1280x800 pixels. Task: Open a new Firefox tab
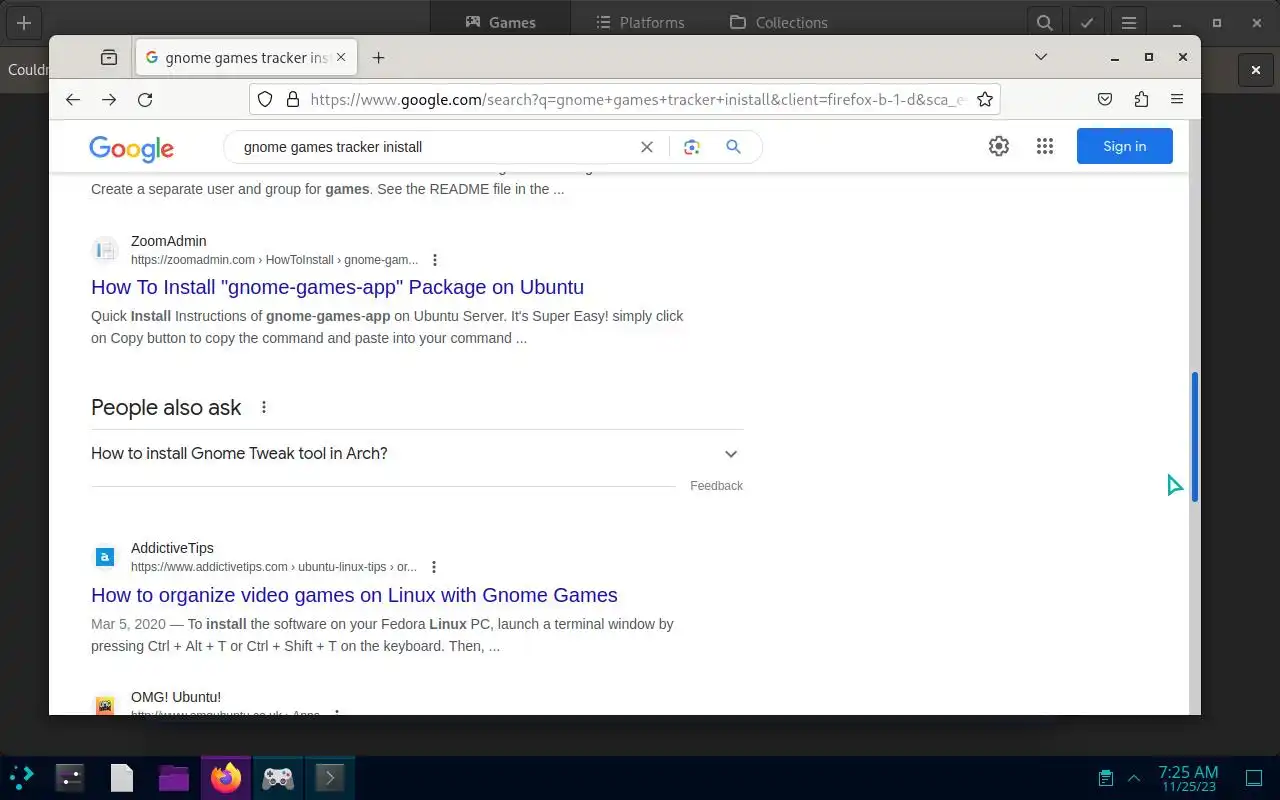pos(378,58)
